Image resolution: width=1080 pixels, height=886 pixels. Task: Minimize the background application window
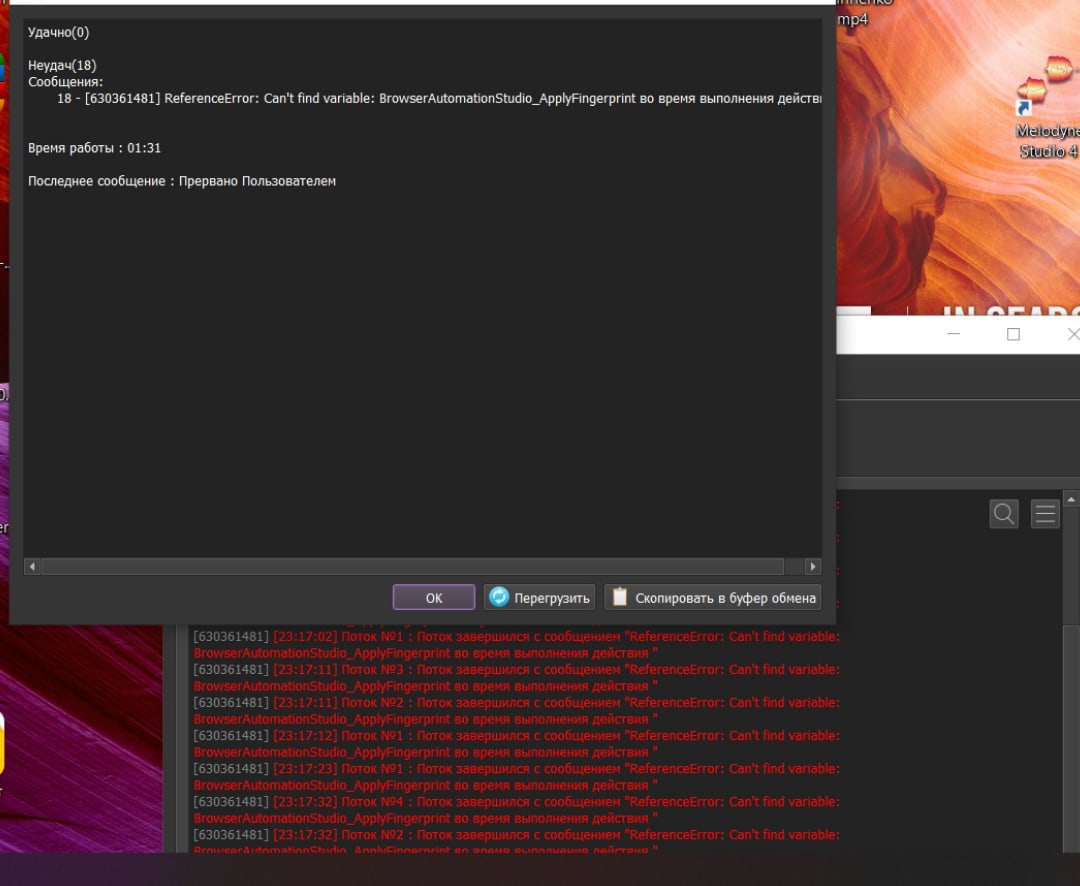pyautogui.click(x=954, y=334)
